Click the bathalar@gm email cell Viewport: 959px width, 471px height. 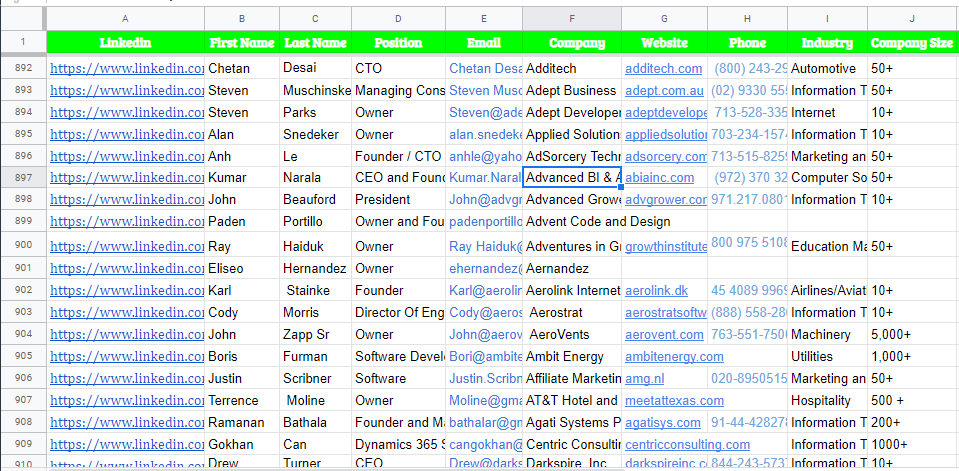pyautogui.click(x=484, y=422)
